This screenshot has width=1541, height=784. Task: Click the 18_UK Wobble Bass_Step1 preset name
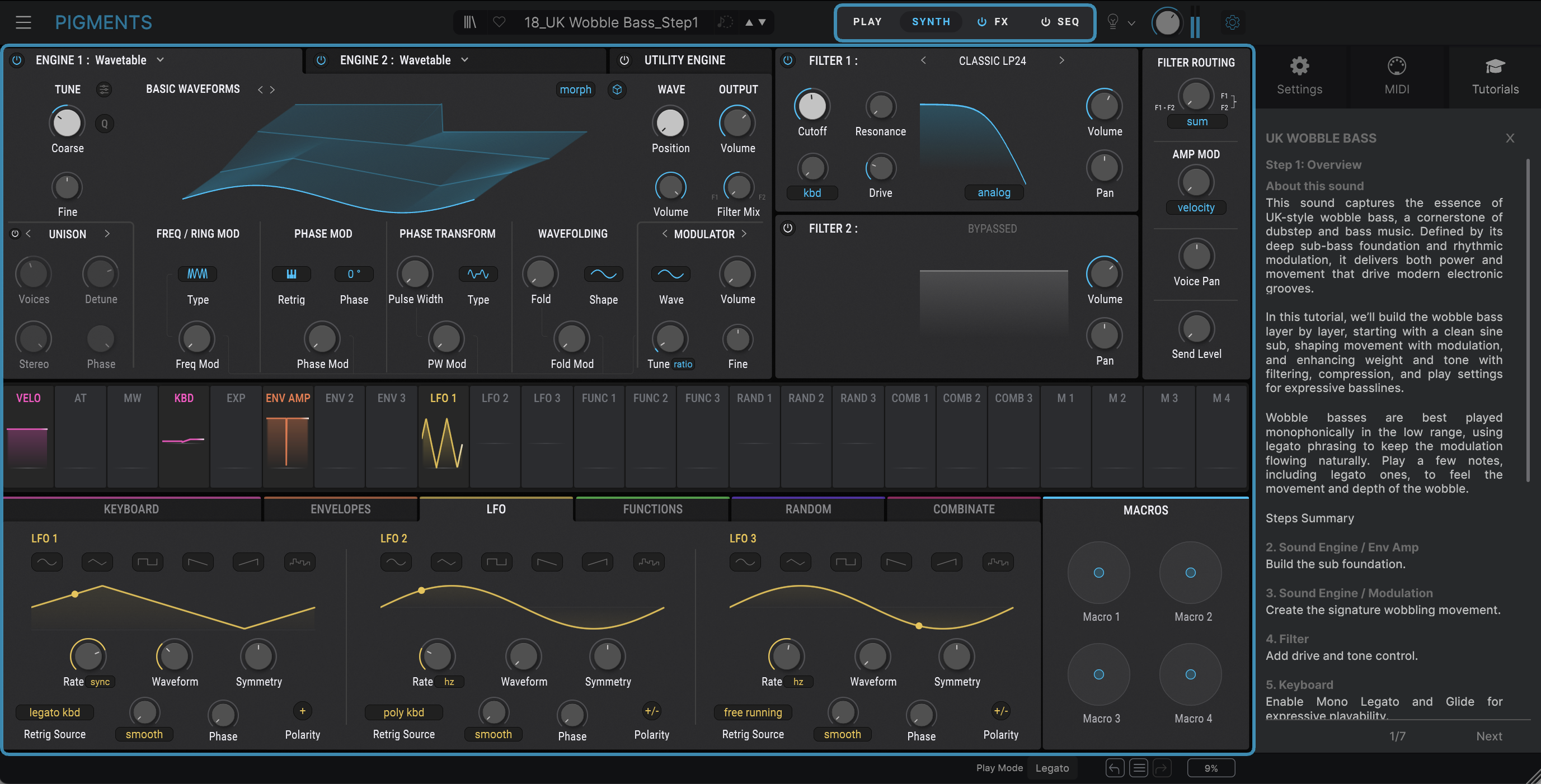click(611, 22)
